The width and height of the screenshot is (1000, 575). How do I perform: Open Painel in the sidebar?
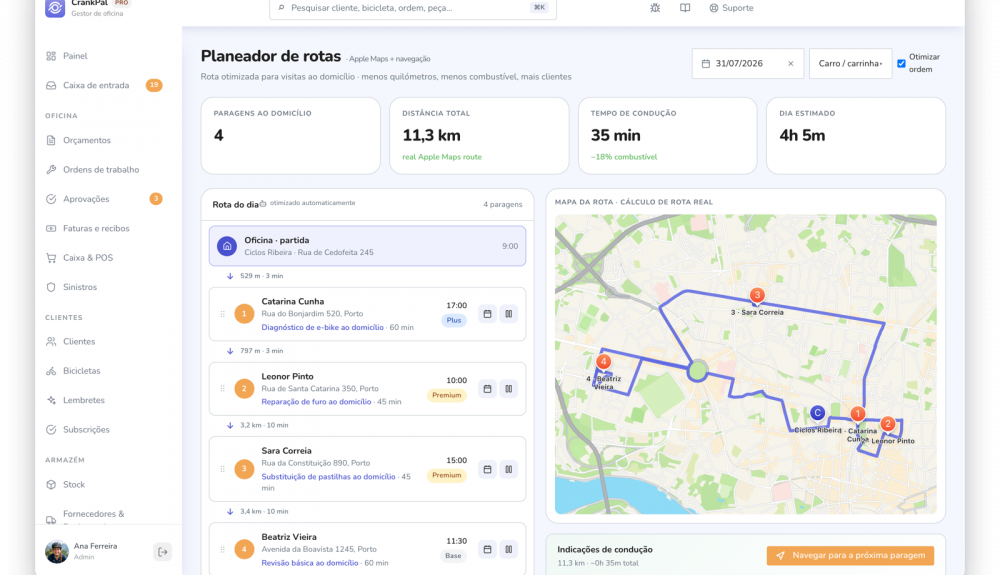75,56
